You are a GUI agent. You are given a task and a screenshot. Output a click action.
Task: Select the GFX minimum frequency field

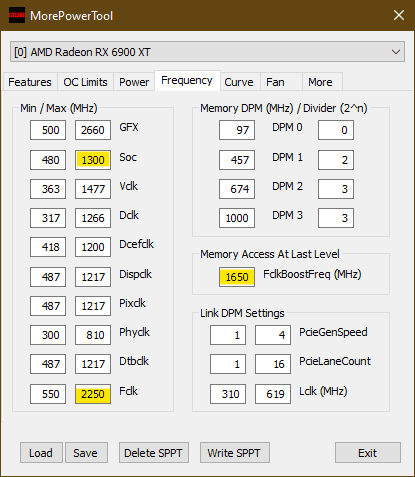[48, 130]
